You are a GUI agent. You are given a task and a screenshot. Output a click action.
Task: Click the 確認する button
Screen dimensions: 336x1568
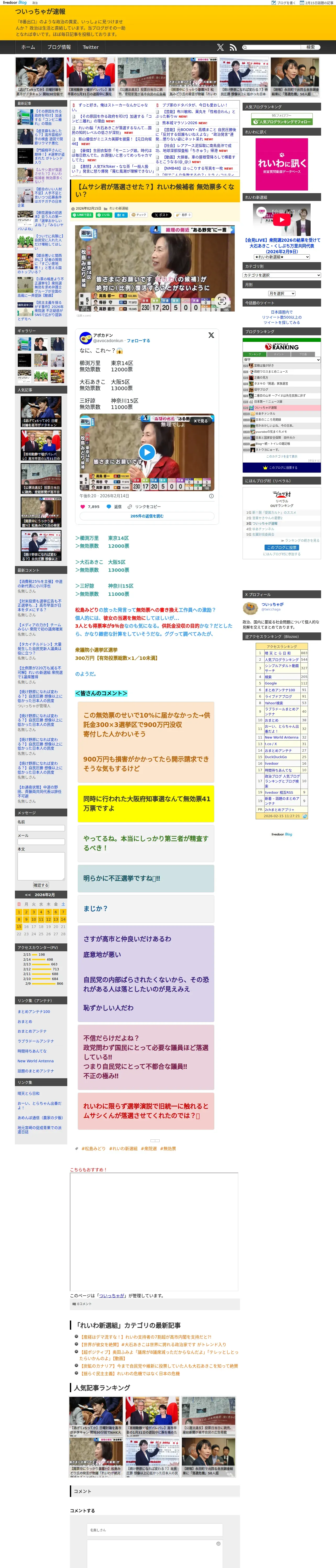(x=41, y=885)
